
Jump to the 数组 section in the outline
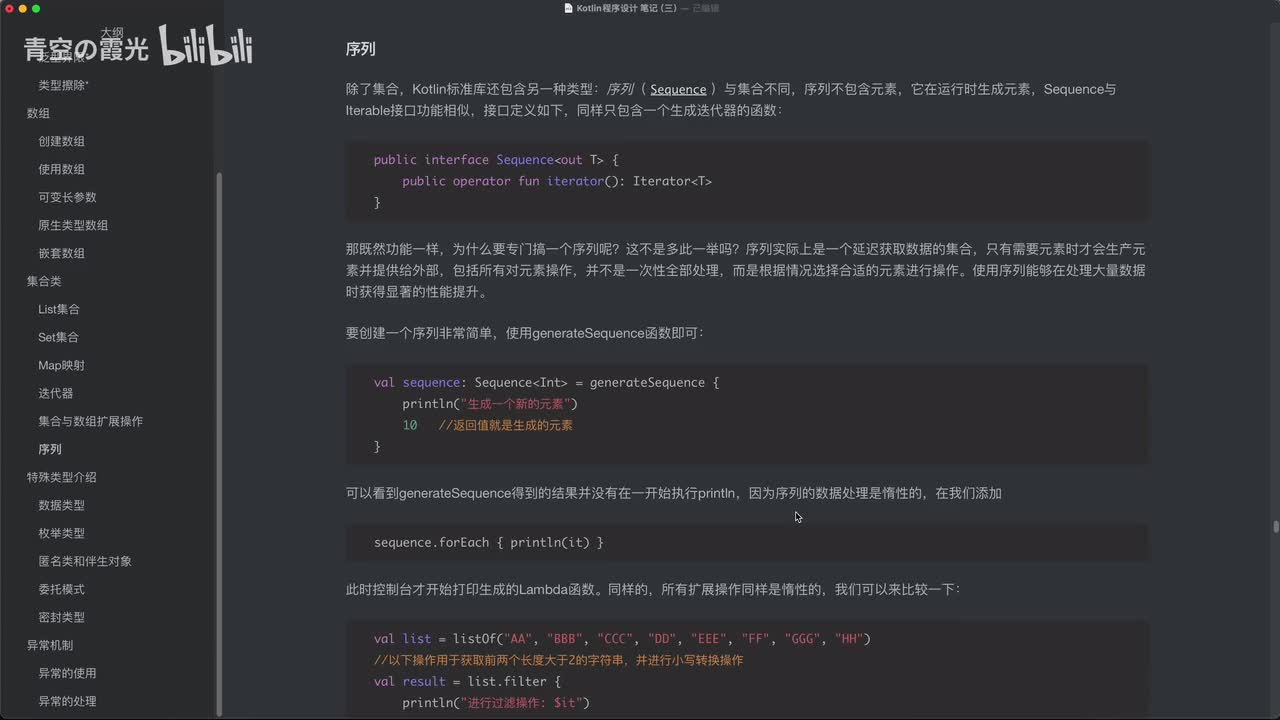[x=38, y=113]
